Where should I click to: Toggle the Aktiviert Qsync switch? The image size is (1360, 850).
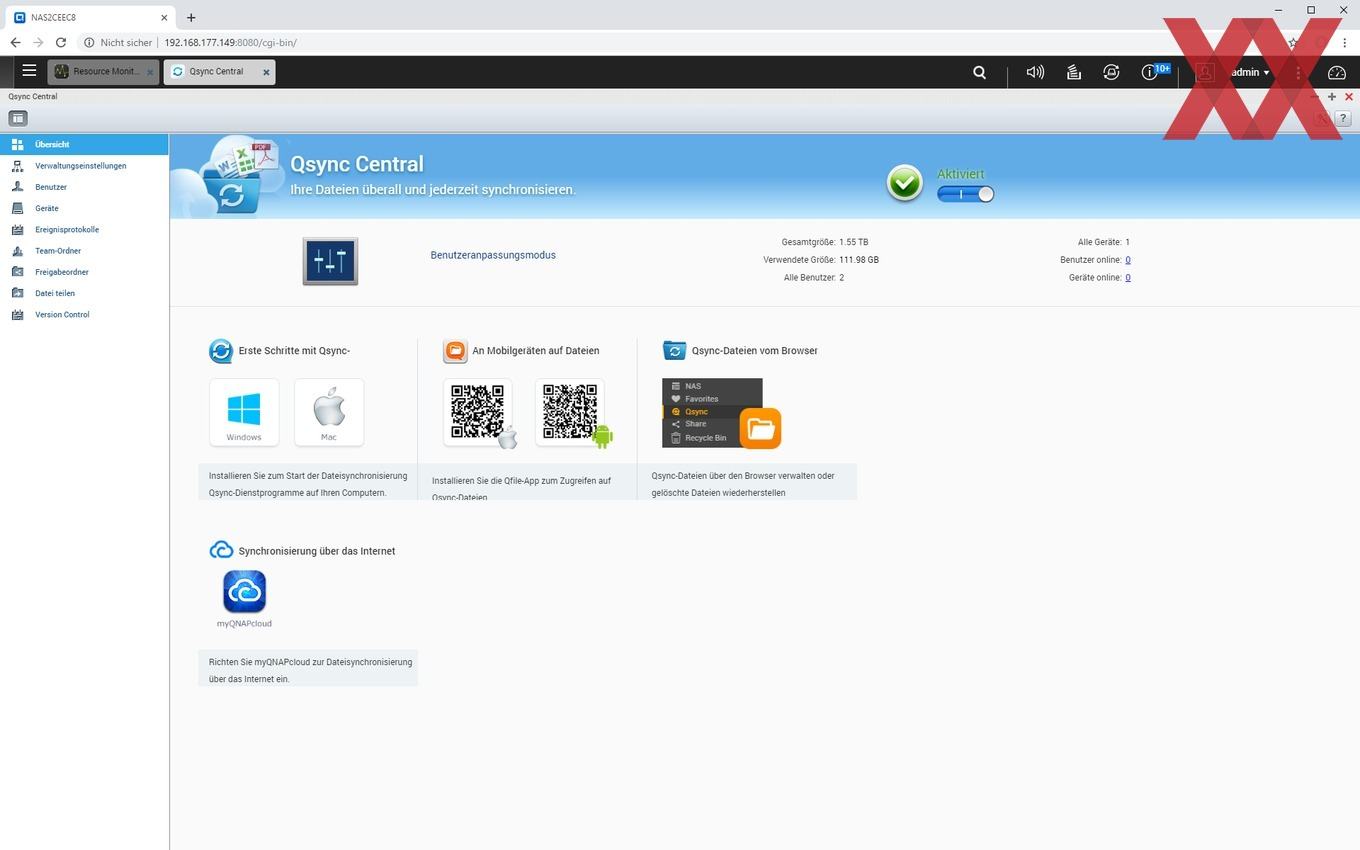coord(965,194)
